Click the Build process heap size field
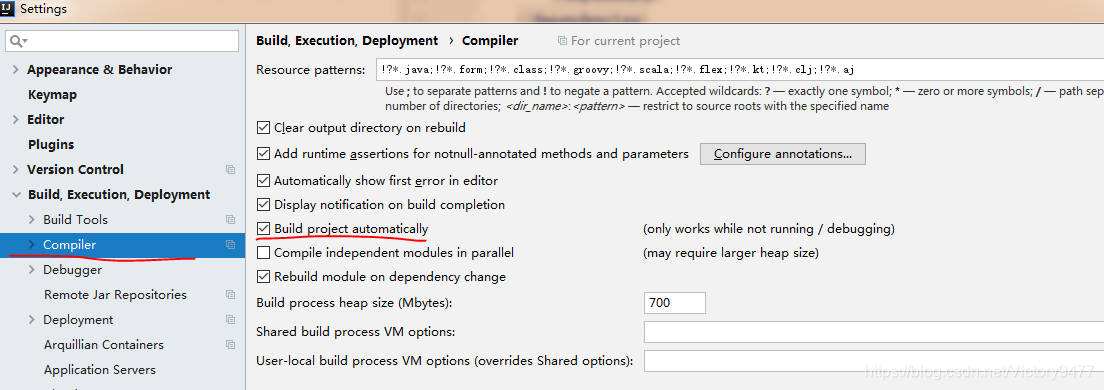This screenshot has width=1104, height=390. 675,303
